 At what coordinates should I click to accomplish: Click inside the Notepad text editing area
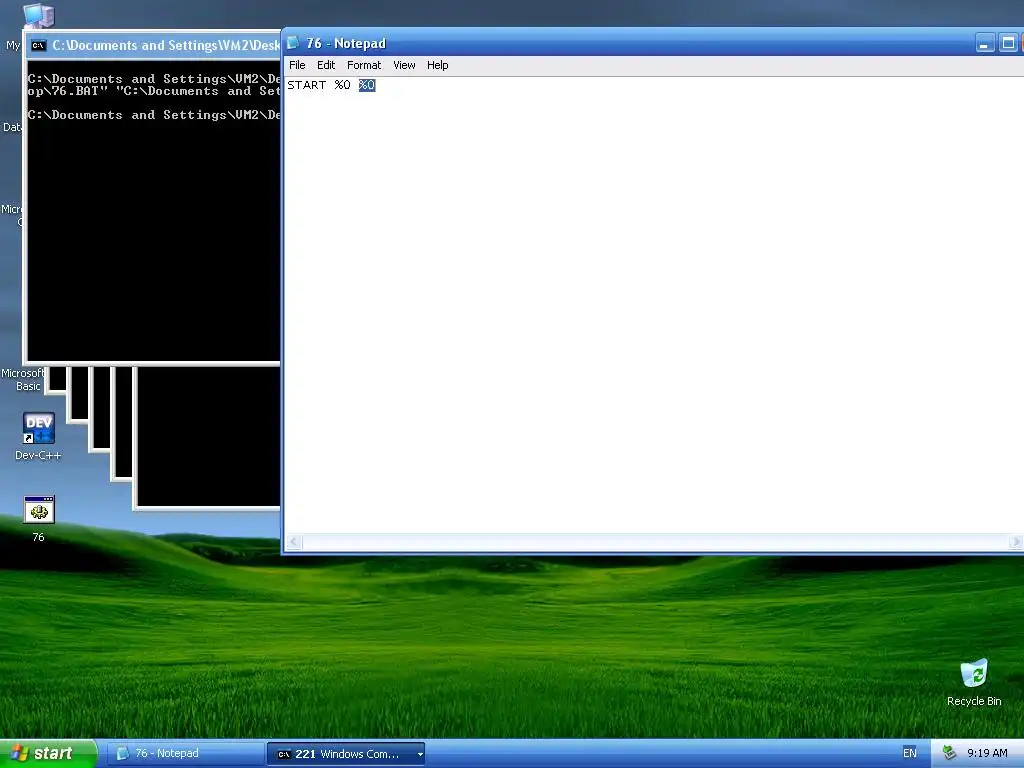click(653, 307)
